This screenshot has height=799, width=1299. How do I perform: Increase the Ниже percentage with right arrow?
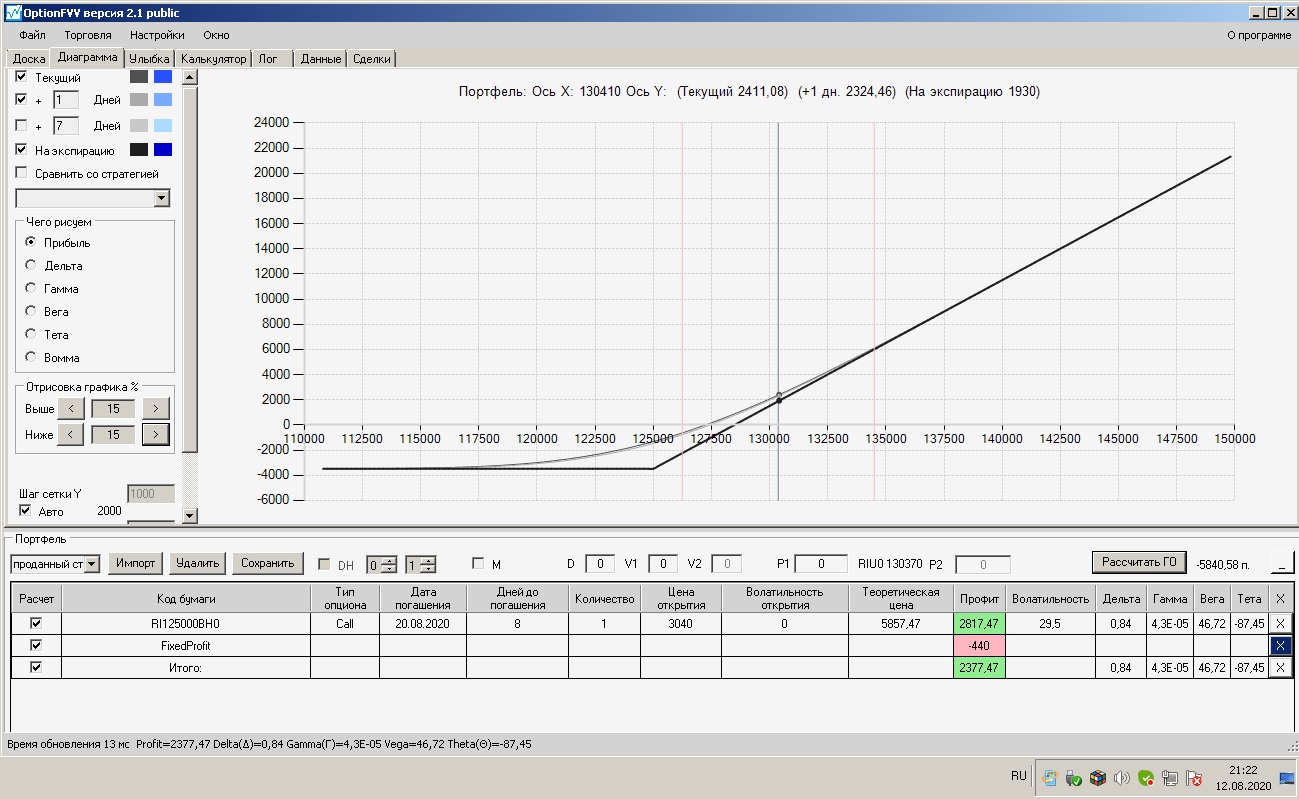(x=156, y=434)
